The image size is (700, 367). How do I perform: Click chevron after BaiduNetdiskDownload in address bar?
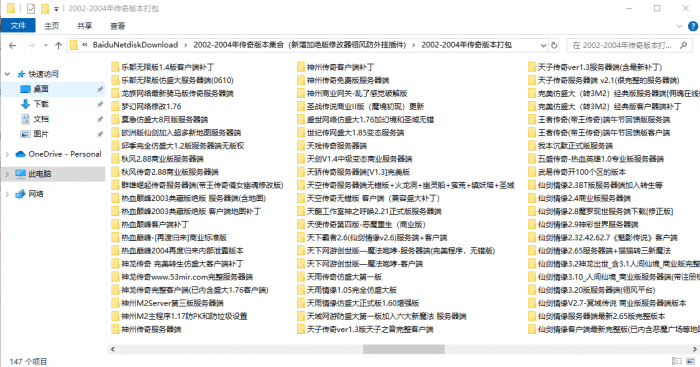point(186,45)
